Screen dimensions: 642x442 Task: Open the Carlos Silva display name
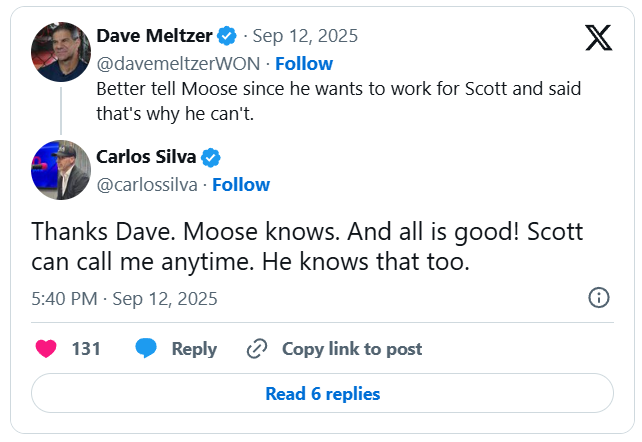pos(147,157)
